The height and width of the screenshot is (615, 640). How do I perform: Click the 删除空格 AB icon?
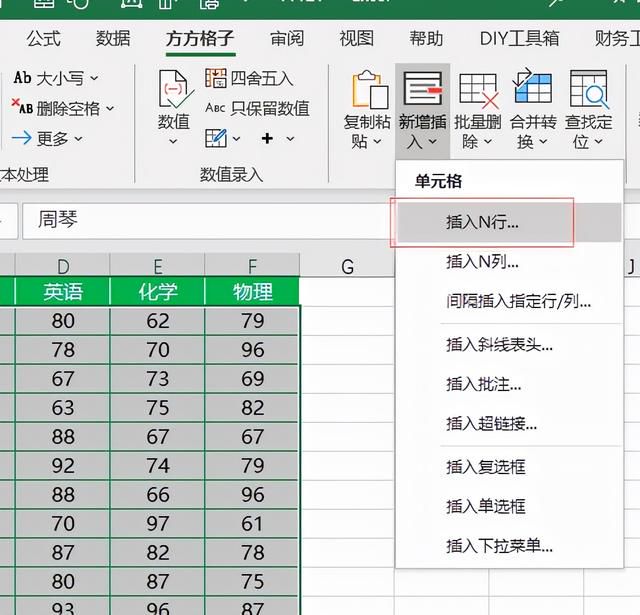click(22, 107)
